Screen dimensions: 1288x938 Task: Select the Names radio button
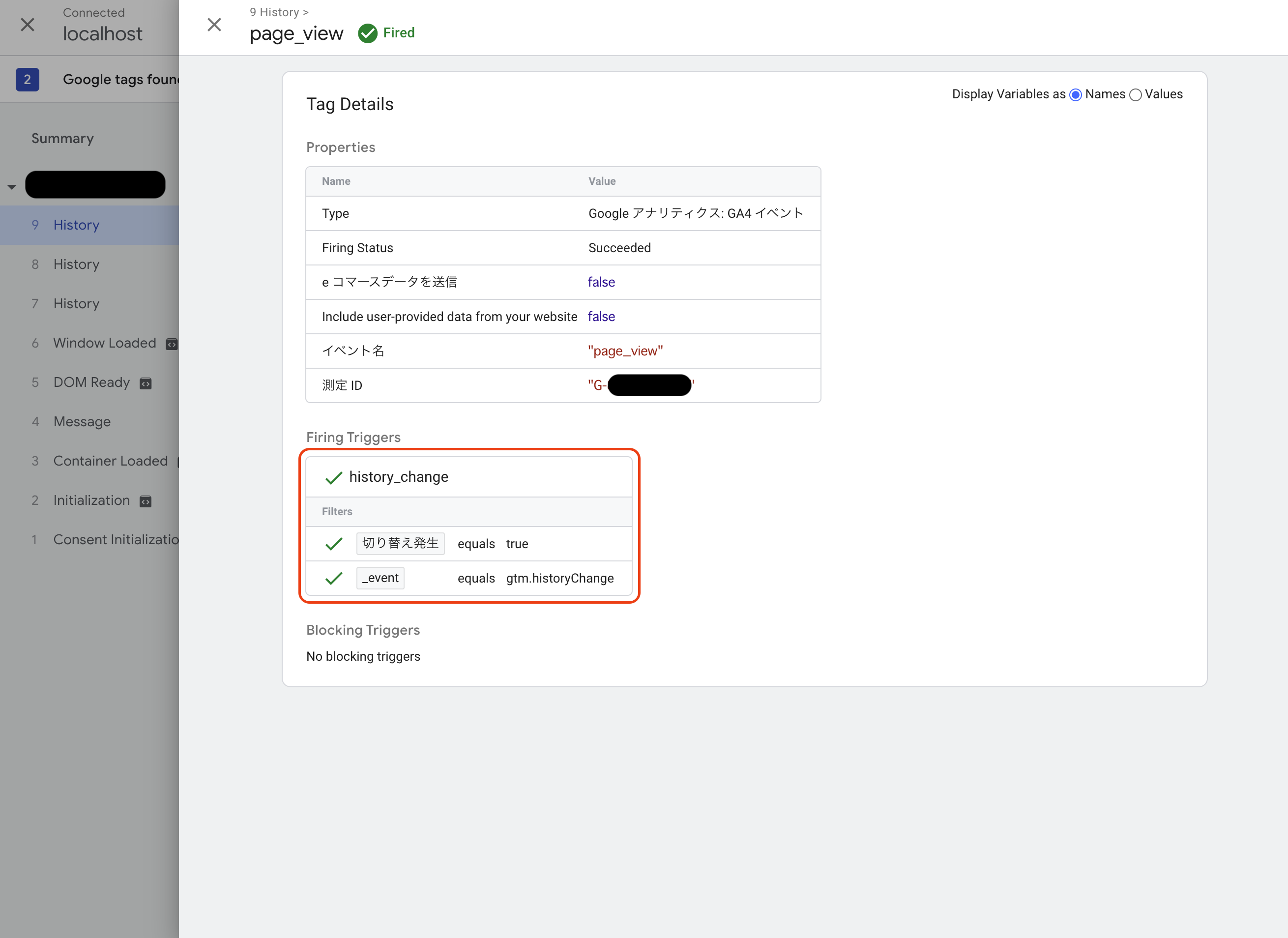click(x=1075, y=95)
